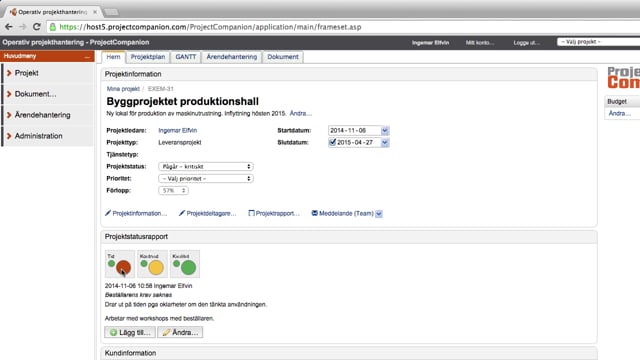The height and width of the screenshot is (360, 640).
Task: Click Ändra link under Budget
Action: 620,113
